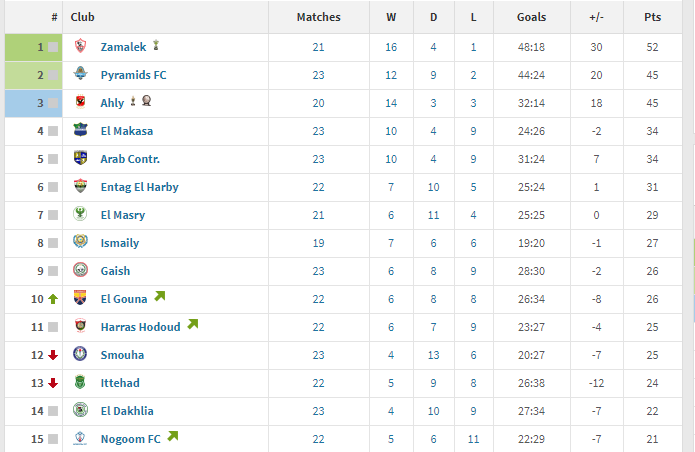Open the Arab Contr. club page

(x=130, y=159)
